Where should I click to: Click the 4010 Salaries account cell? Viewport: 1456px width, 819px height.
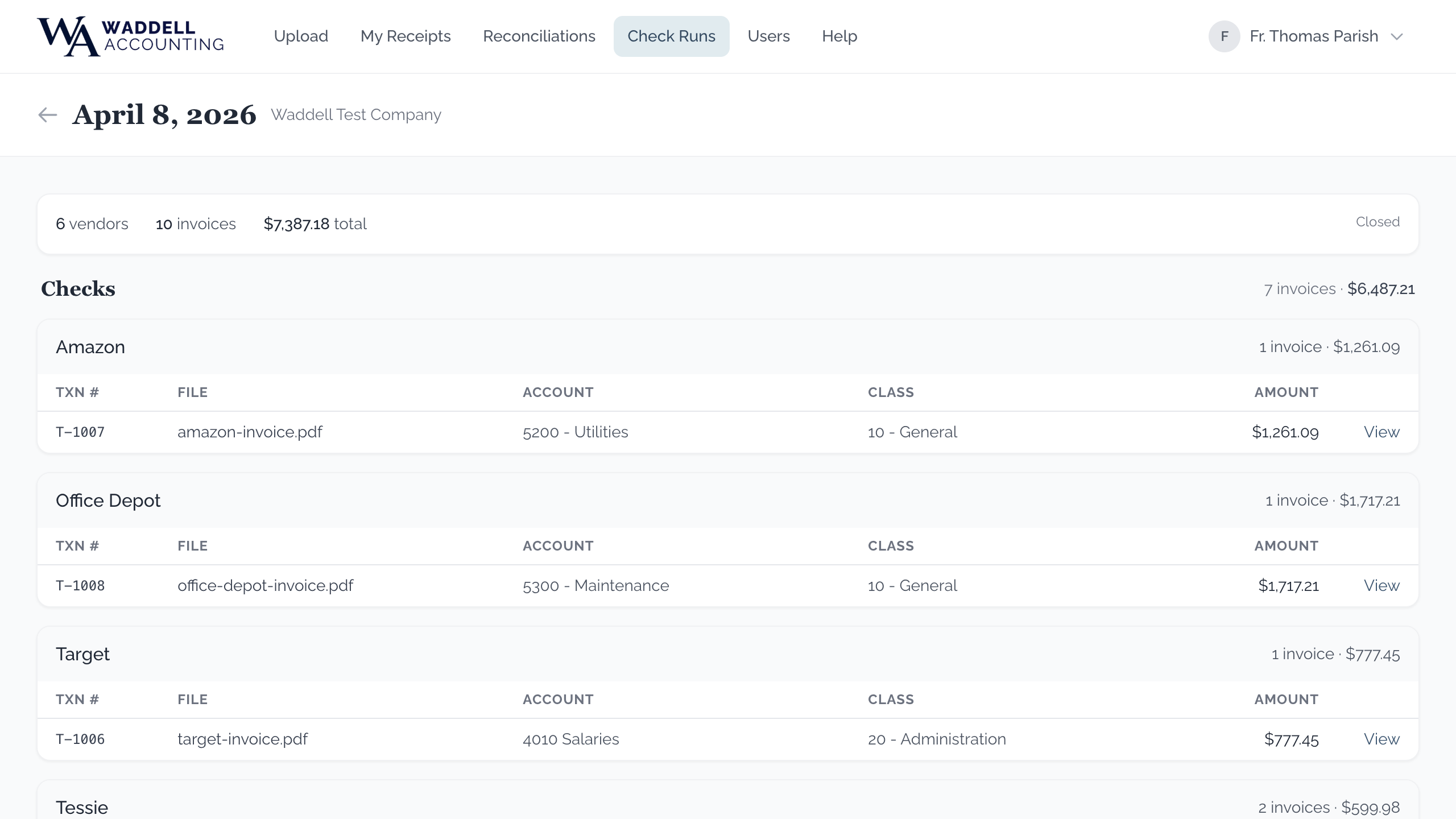(x=570, y=739)
